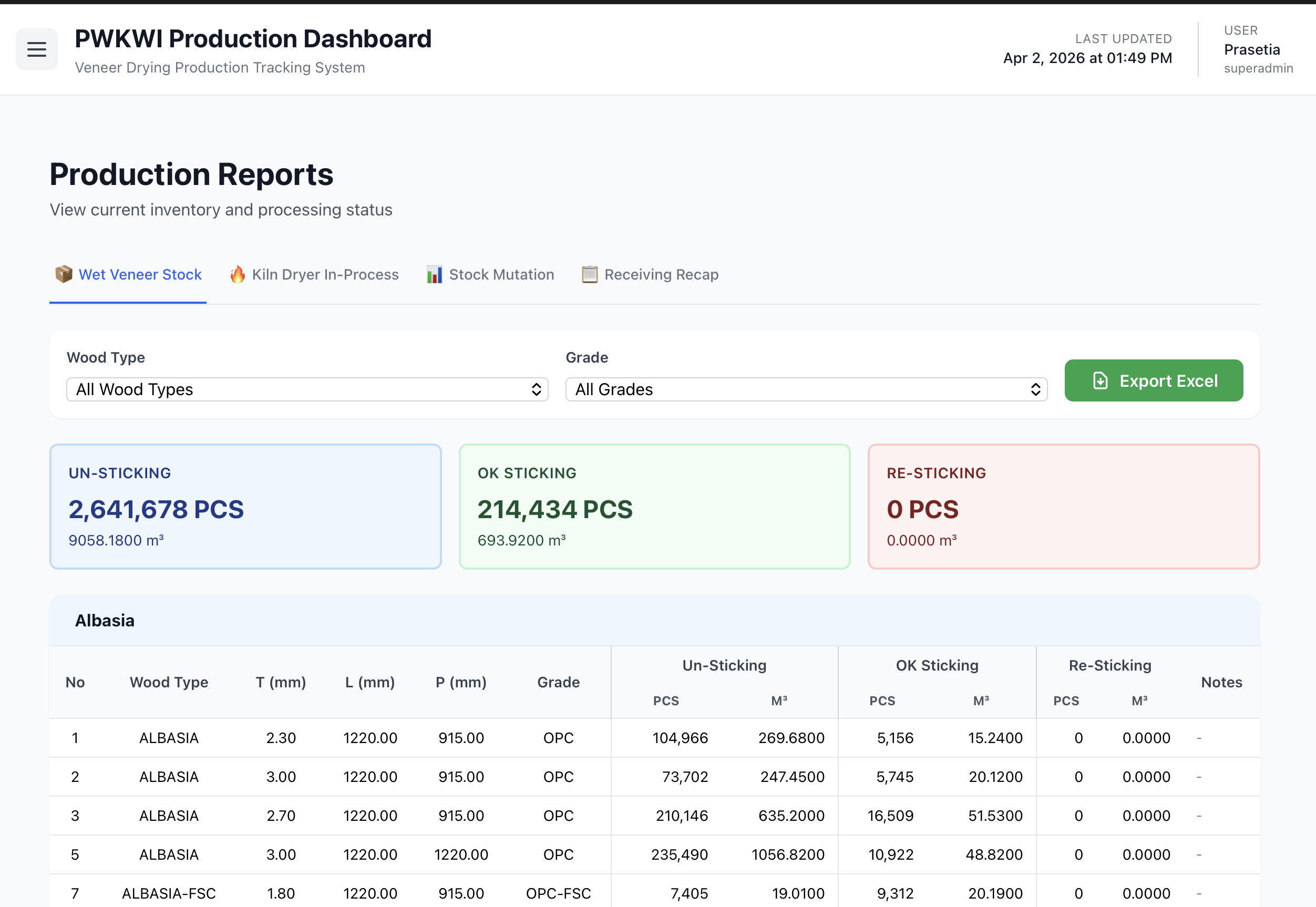Click the Re-Sticking summary card
The width and height of the screenshot is (1316, 907).
(x=1063, y=507)
